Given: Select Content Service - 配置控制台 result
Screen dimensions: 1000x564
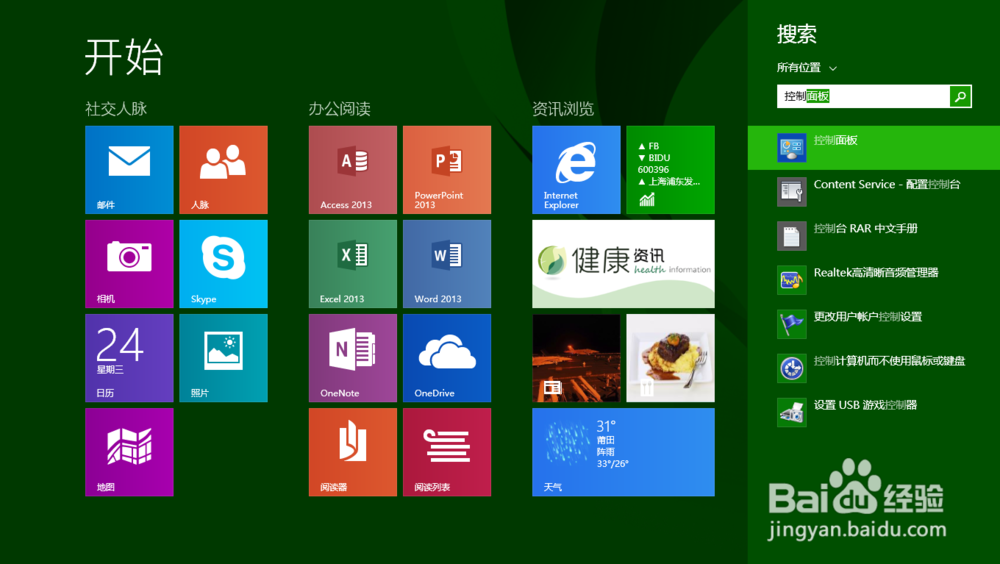Looking at the screenshot, I should (874, 191).
